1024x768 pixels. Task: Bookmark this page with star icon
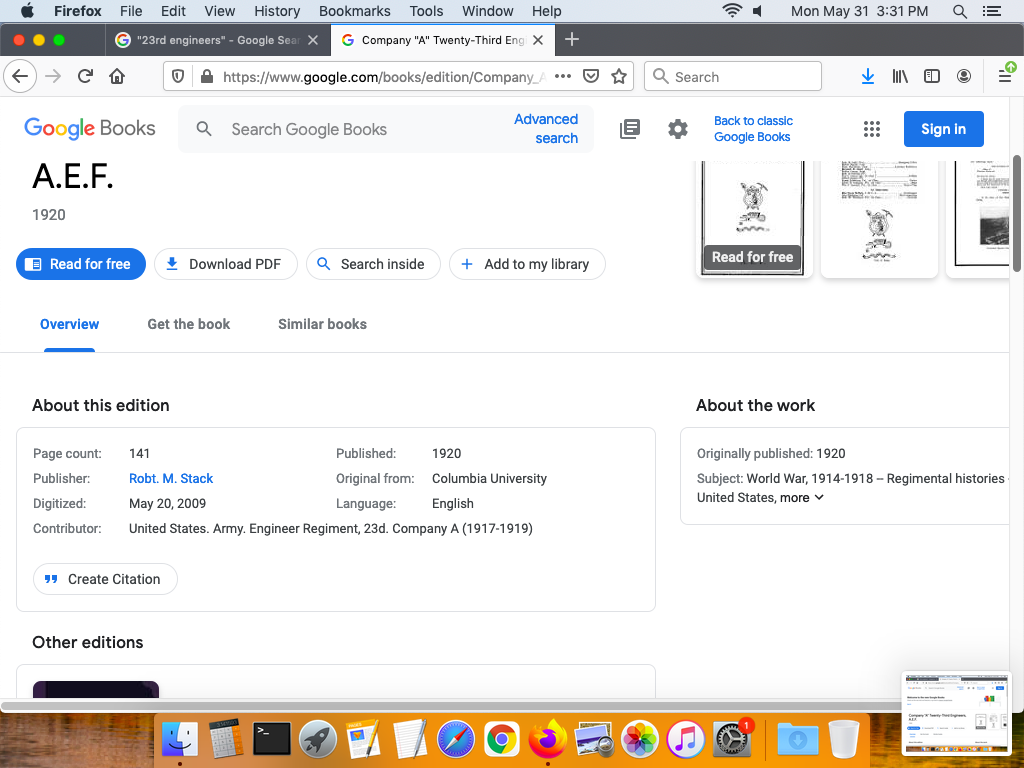(619, 77)
